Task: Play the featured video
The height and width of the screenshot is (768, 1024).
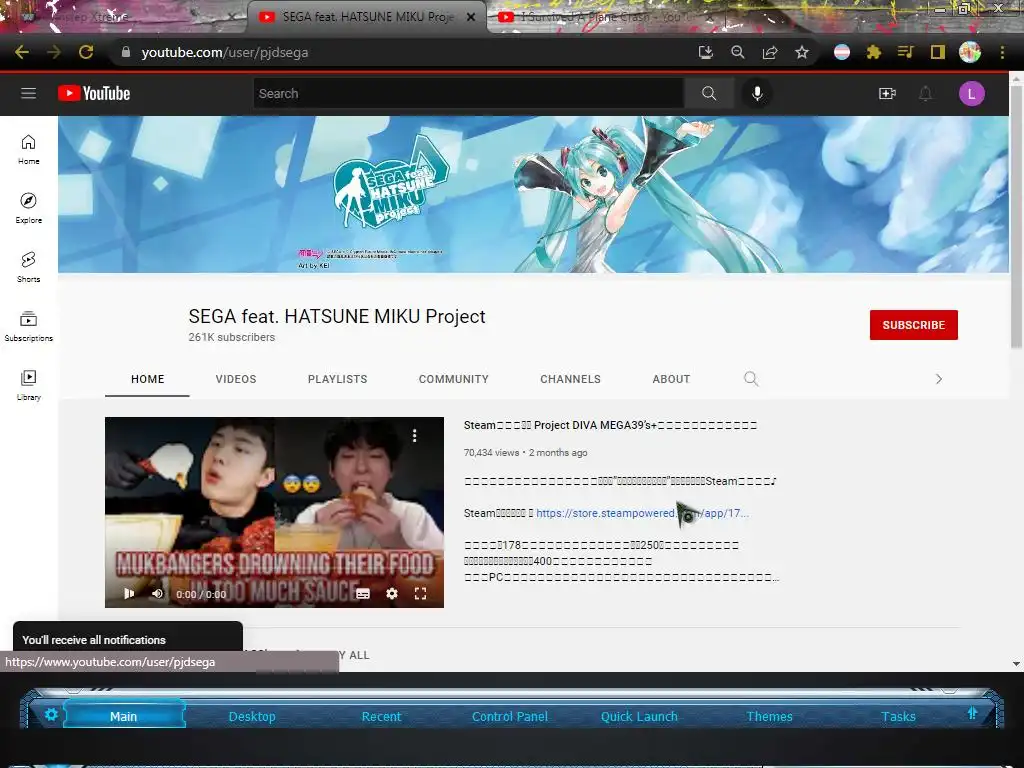Action: tap(129, 594)
